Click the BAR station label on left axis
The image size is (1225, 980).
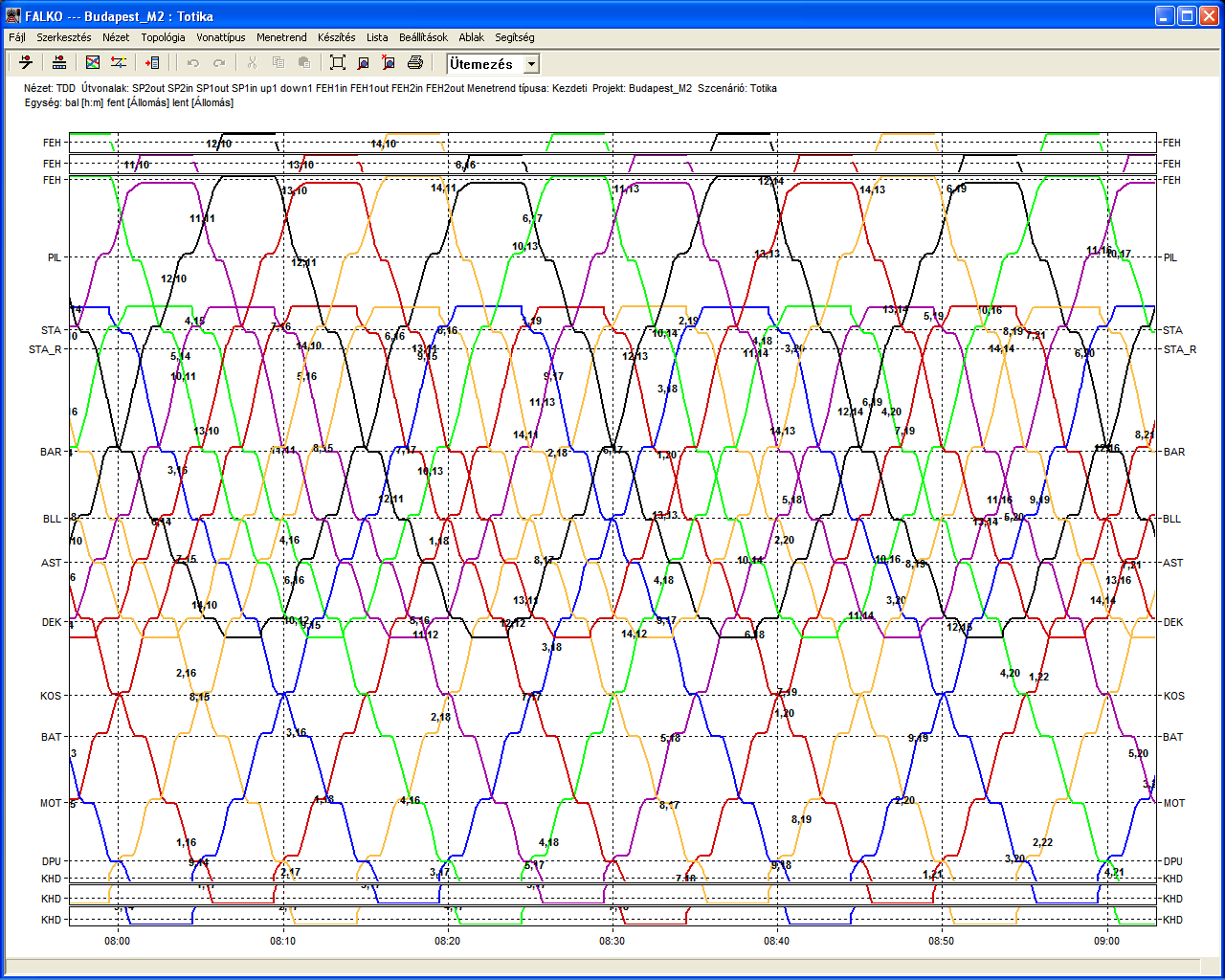pos(51,452)
